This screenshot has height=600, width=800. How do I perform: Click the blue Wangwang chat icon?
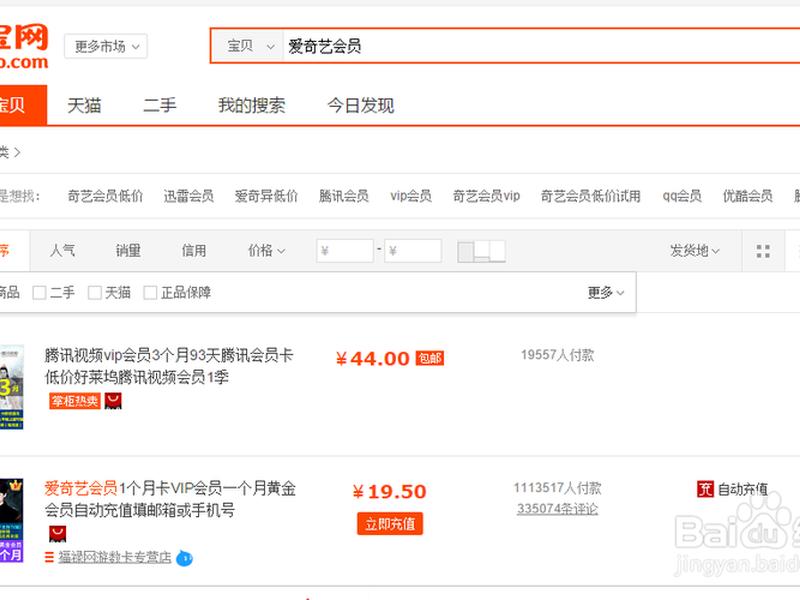185,559
